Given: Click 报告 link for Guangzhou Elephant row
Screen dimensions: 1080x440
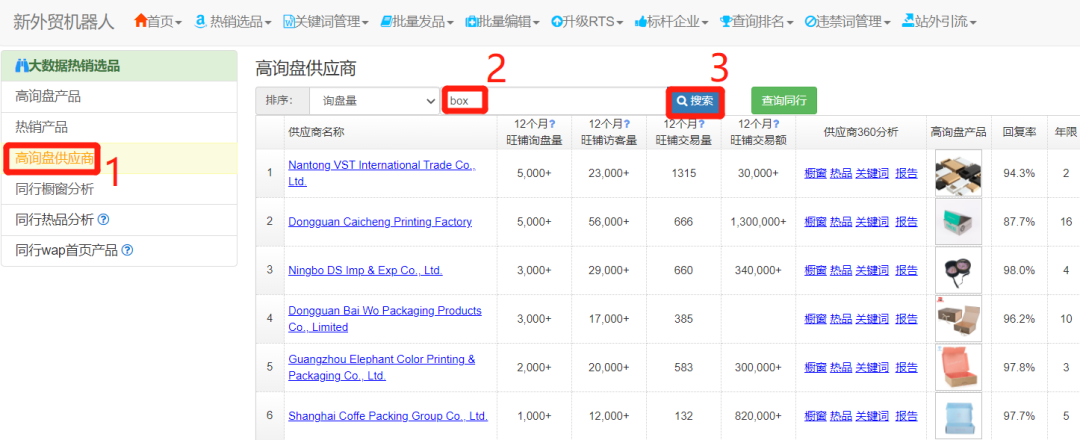Looking at the screenshot, I should [906, 368].
